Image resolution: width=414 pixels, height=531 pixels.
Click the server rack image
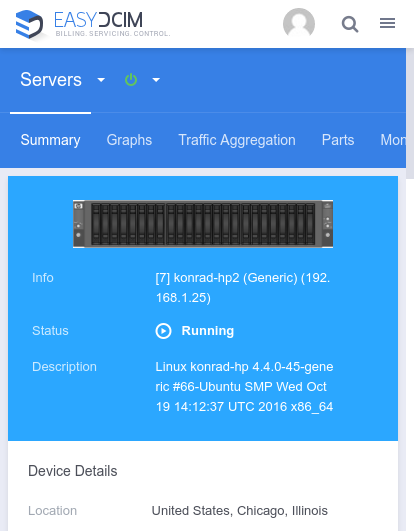coord(203,224)
